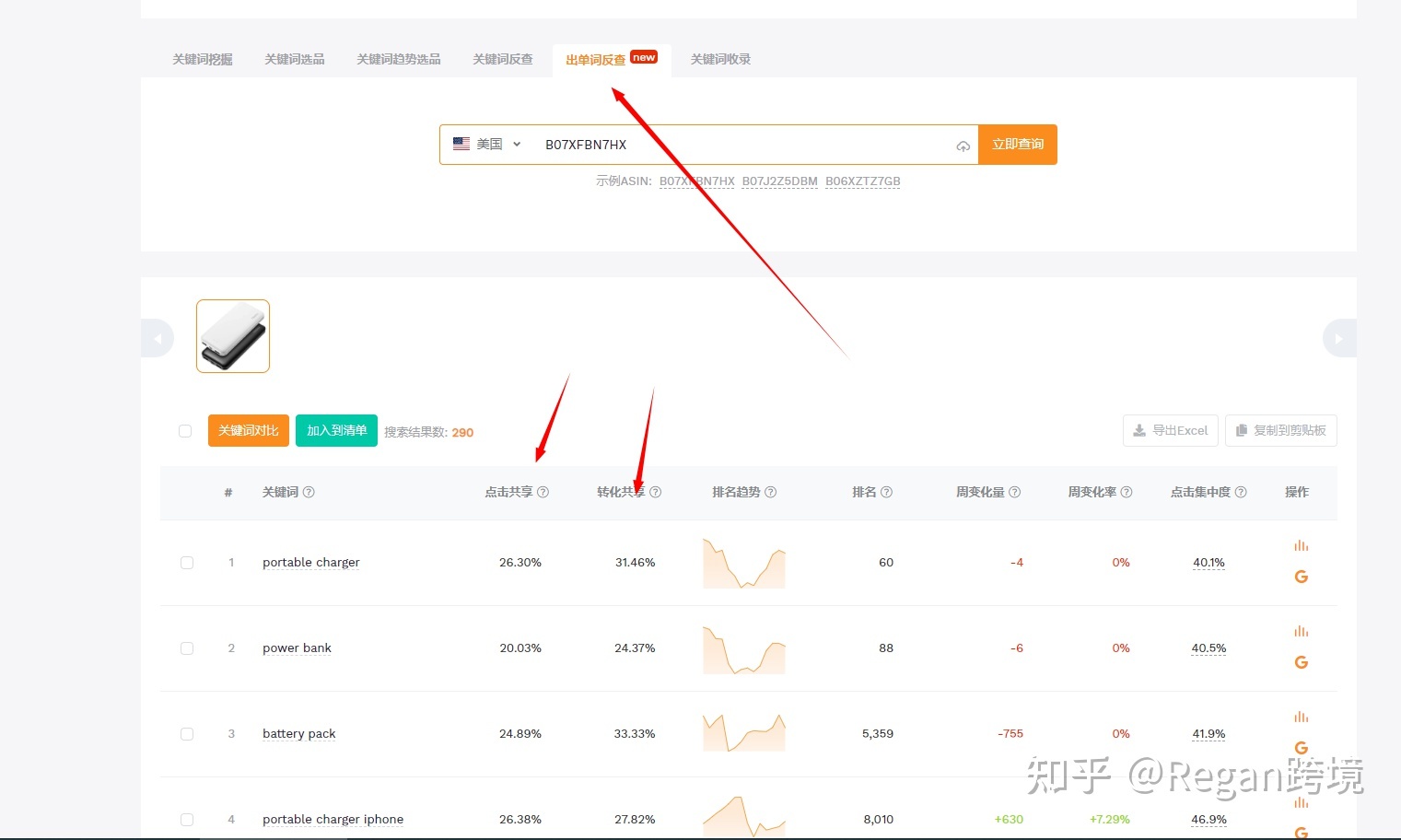This screenshot has width=1401, height=840.
Task: Open bar chart icon for portable charger row
Action: coord(1301,546)
